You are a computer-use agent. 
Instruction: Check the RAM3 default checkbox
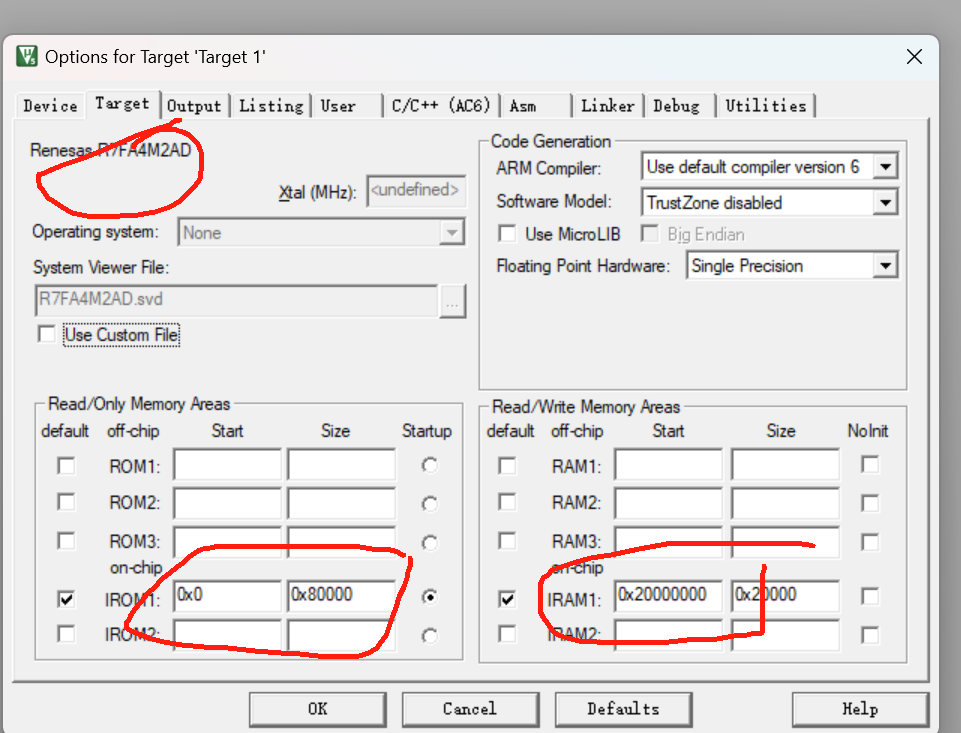pos(507,541)
